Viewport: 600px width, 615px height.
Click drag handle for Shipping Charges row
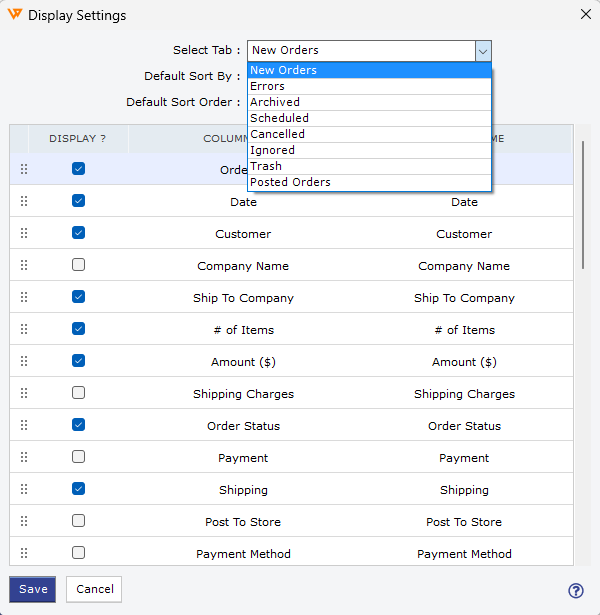[x=24, y=394]
